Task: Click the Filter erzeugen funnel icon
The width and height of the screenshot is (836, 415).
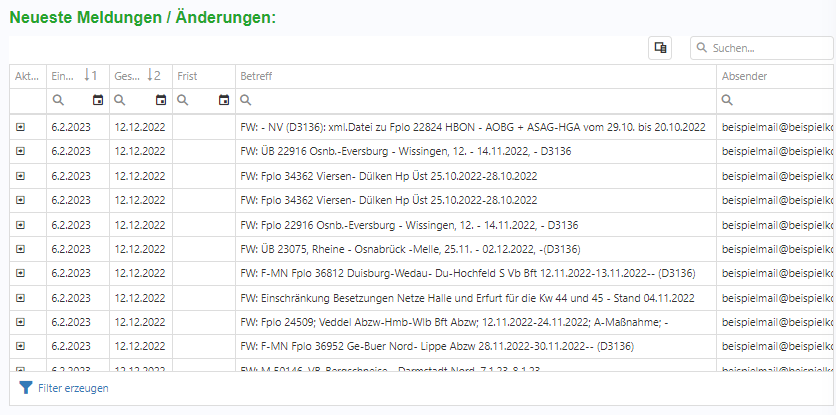Action: [x=25, y=388]
